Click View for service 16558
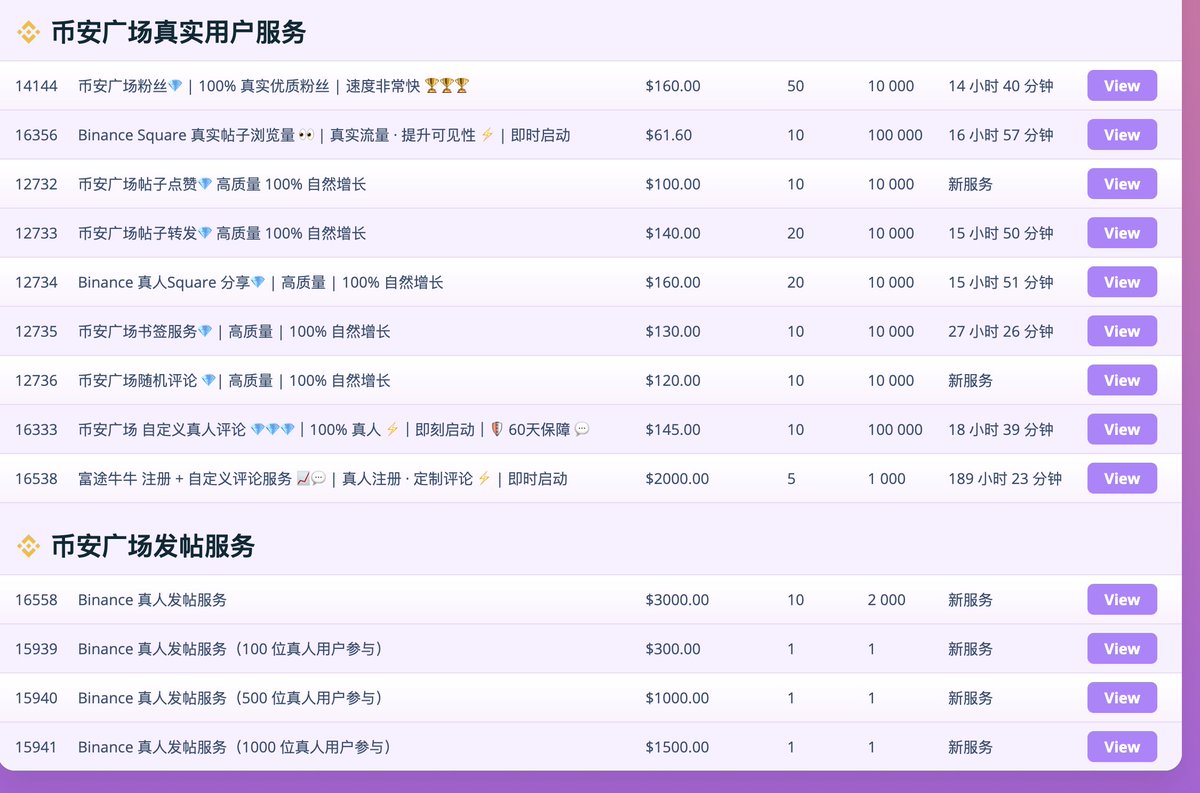Screen dimensions: 1200x793 (1122, 600)
